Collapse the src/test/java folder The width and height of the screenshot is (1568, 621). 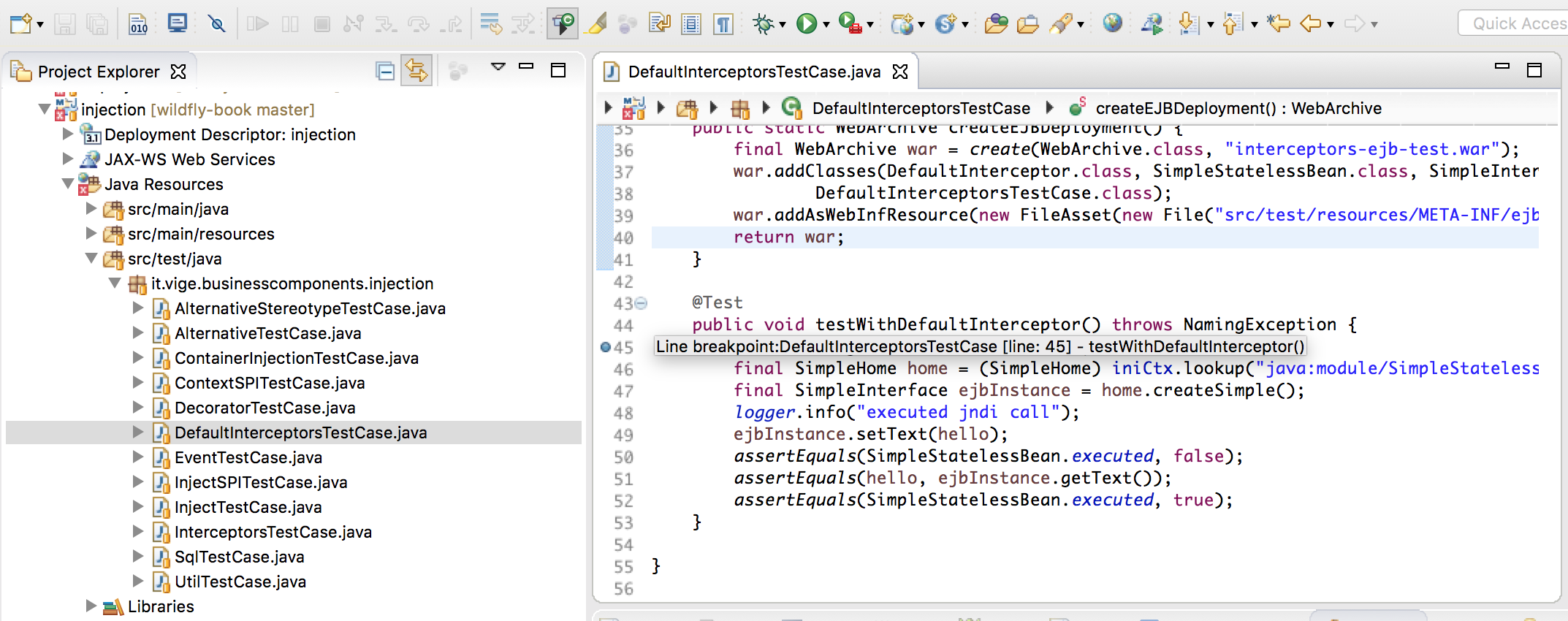(91, 258)
